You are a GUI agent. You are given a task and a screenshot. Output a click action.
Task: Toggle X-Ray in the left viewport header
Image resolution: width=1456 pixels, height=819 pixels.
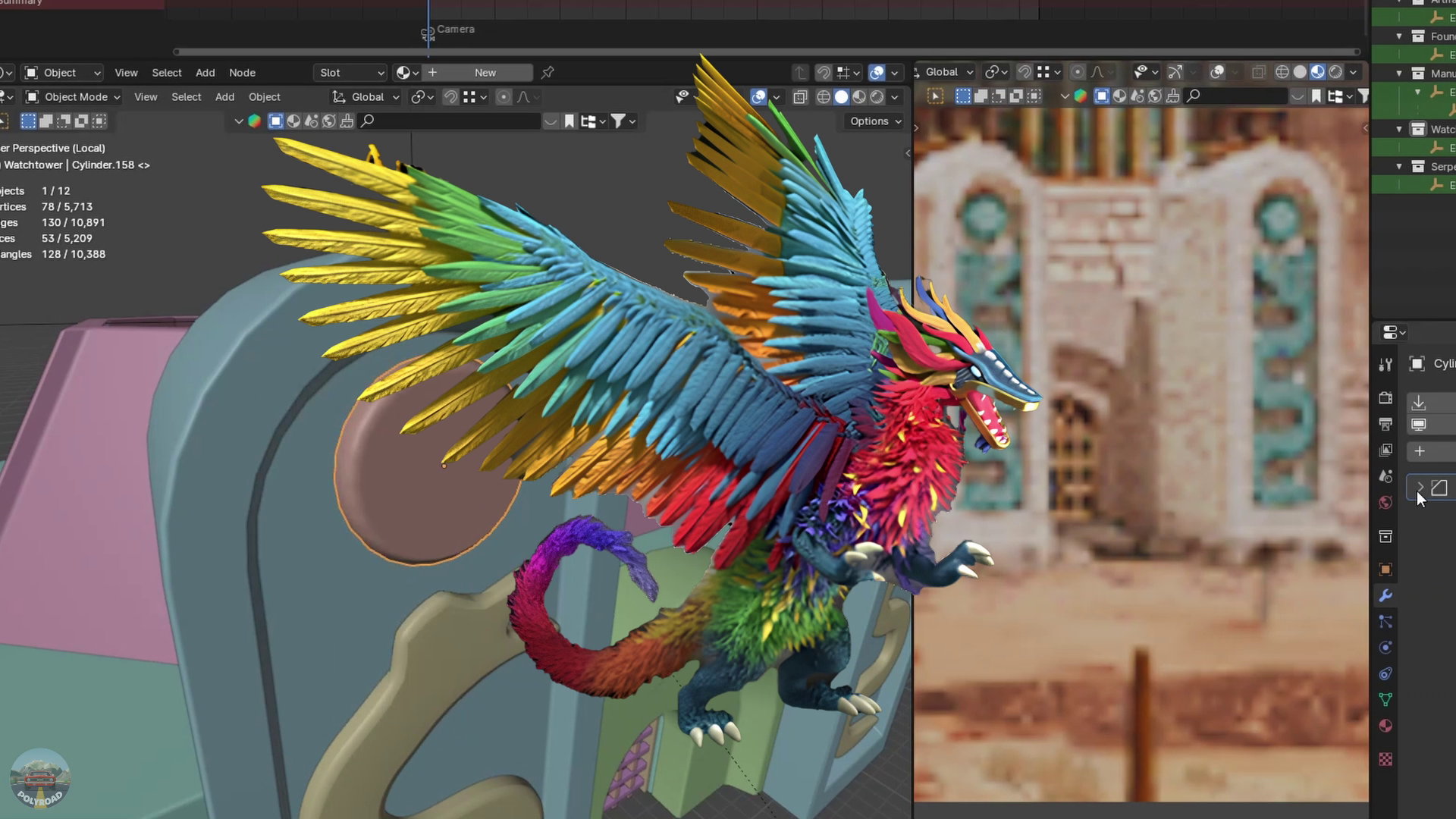click(800, 97)
